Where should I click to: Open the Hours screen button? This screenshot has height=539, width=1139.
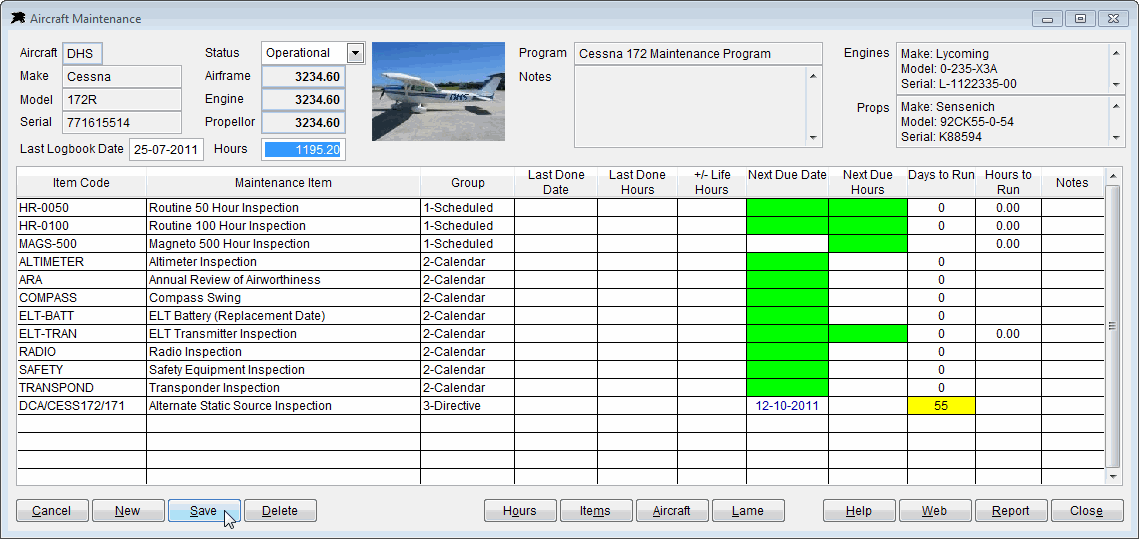pos(520,511)
